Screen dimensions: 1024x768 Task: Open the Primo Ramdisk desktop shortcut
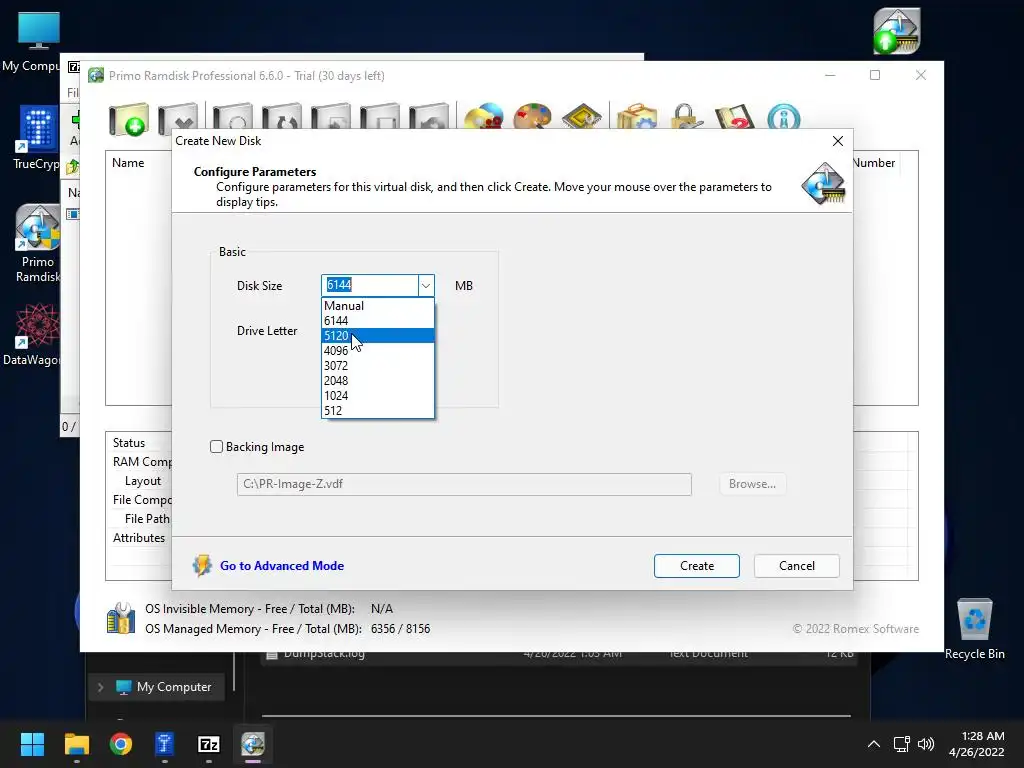point(38,244)
